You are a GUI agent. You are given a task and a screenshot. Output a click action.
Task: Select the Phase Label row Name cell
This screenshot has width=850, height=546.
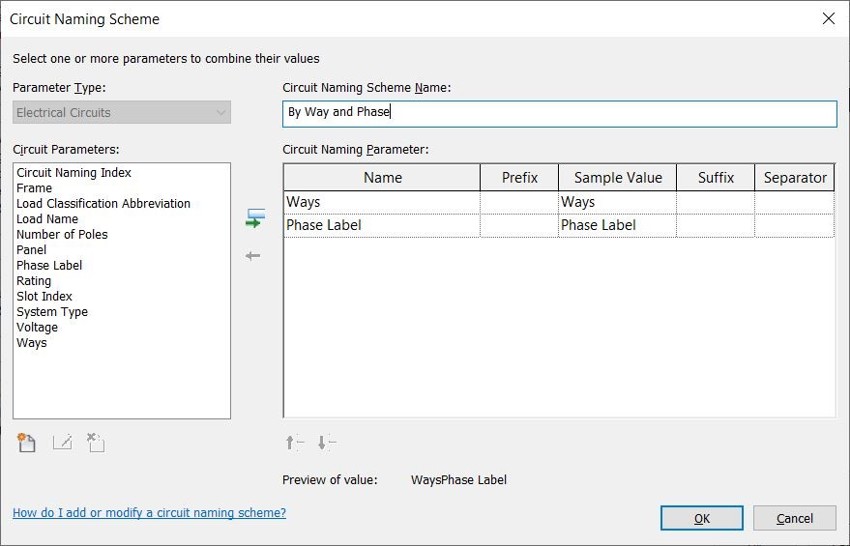coord(382,225)
